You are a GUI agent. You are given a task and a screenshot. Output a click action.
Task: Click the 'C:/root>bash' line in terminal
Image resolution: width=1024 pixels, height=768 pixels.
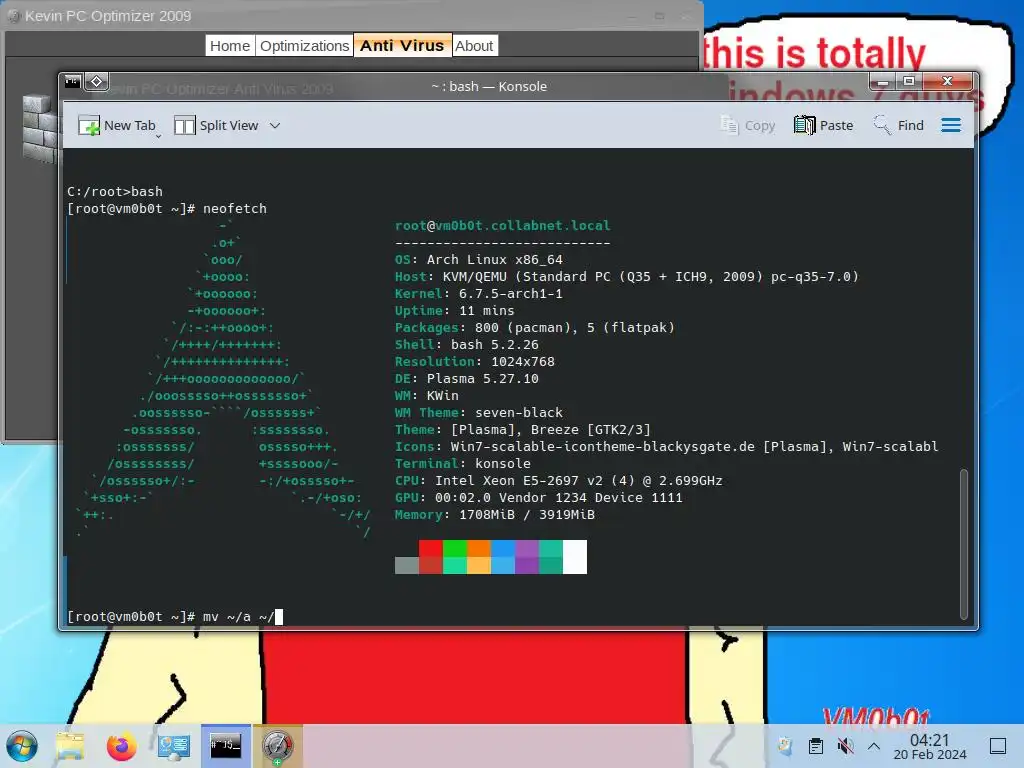click(x=115, y=191)
